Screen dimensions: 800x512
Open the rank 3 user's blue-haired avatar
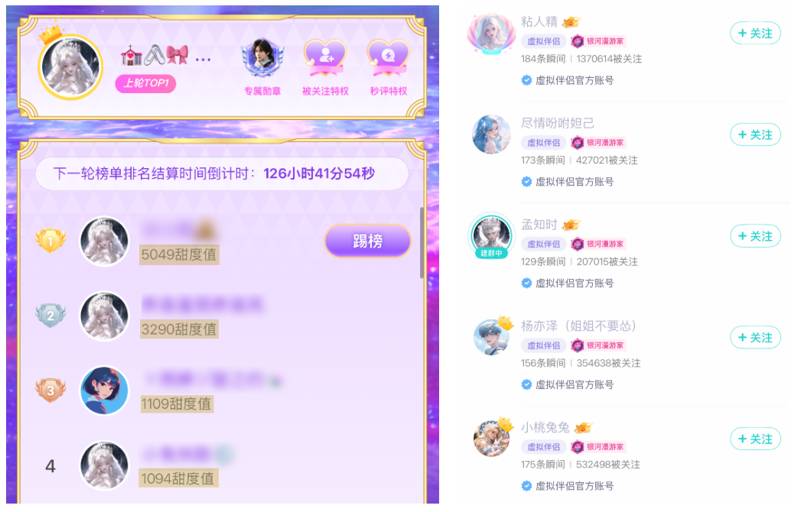coord(105,390)
